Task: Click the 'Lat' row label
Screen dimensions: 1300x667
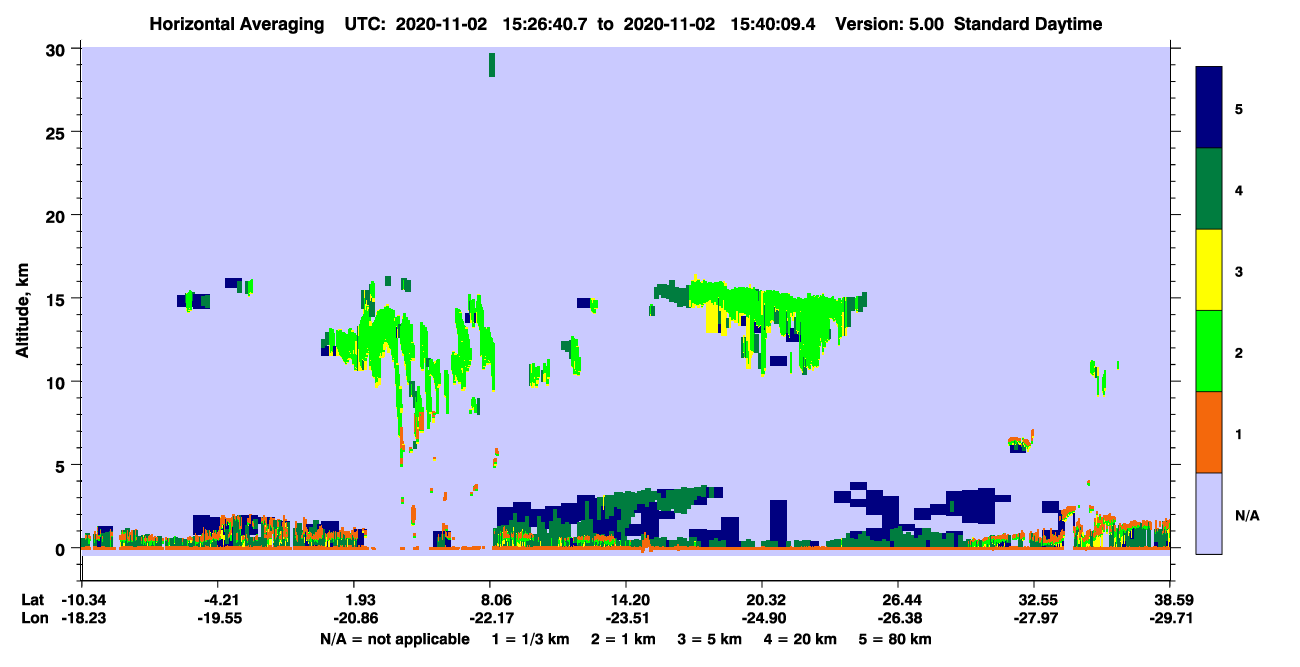Action: (x=33, y=600)
